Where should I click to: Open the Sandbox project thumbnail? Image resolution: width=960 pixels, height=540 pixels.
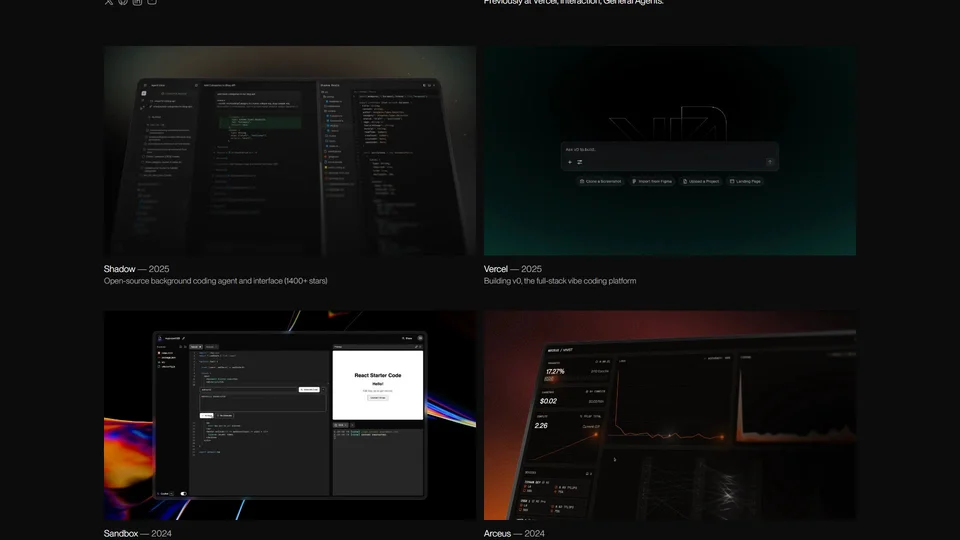pyautogui.click(x=290, y=415)
